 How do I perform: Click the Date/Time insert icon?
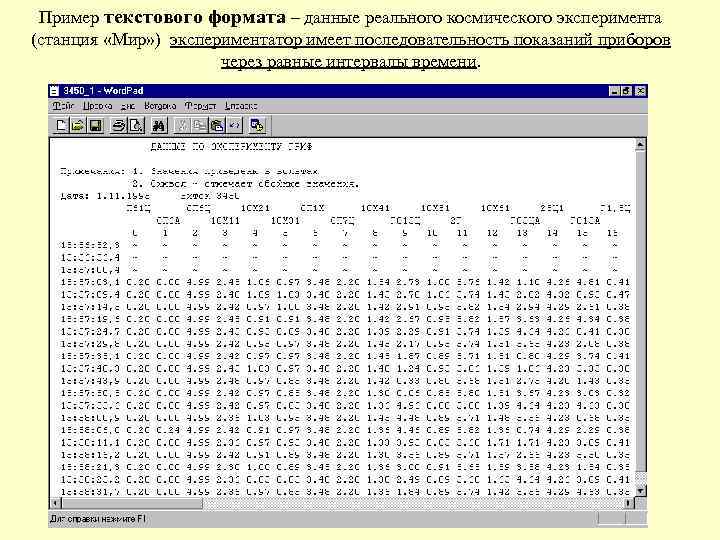coord(257,125)
